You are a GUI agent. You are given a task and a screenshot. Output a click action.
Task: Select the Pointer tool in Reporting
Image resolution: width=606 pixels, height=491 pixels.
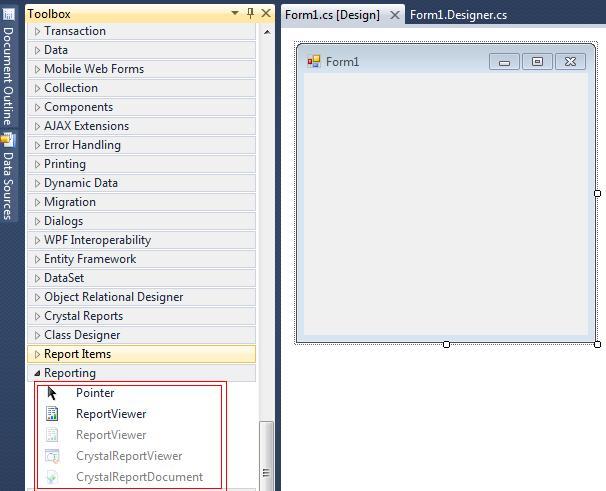(x=52, y=393)
